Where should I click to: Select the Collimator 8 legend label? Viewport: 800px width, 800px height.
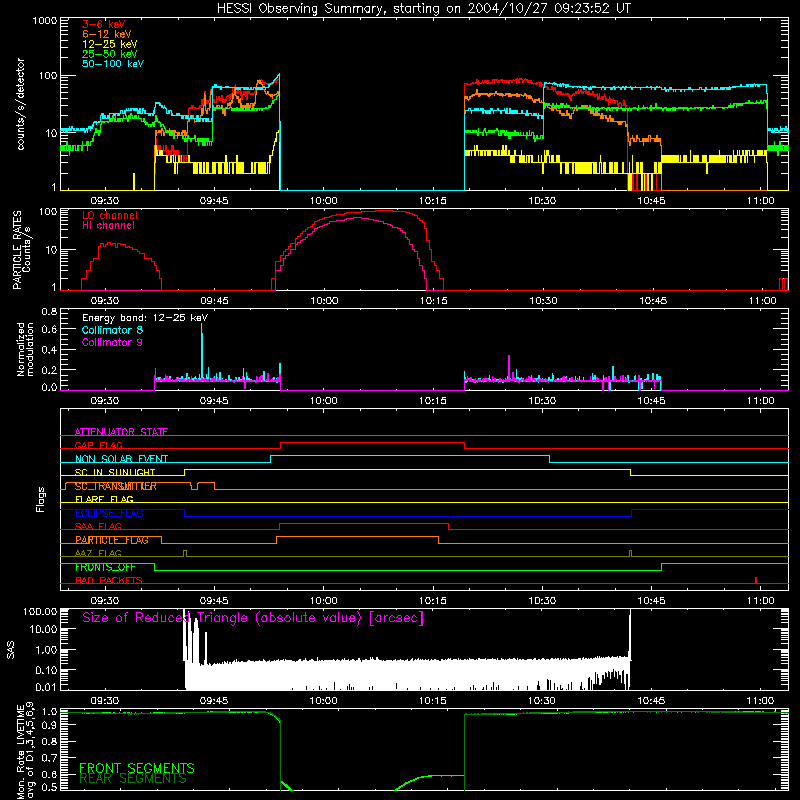[x=112, y=330]
